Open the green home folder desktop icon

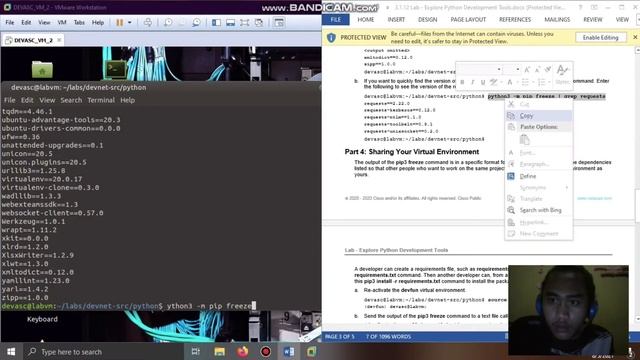pyautogui.click(x=42, y=69)
